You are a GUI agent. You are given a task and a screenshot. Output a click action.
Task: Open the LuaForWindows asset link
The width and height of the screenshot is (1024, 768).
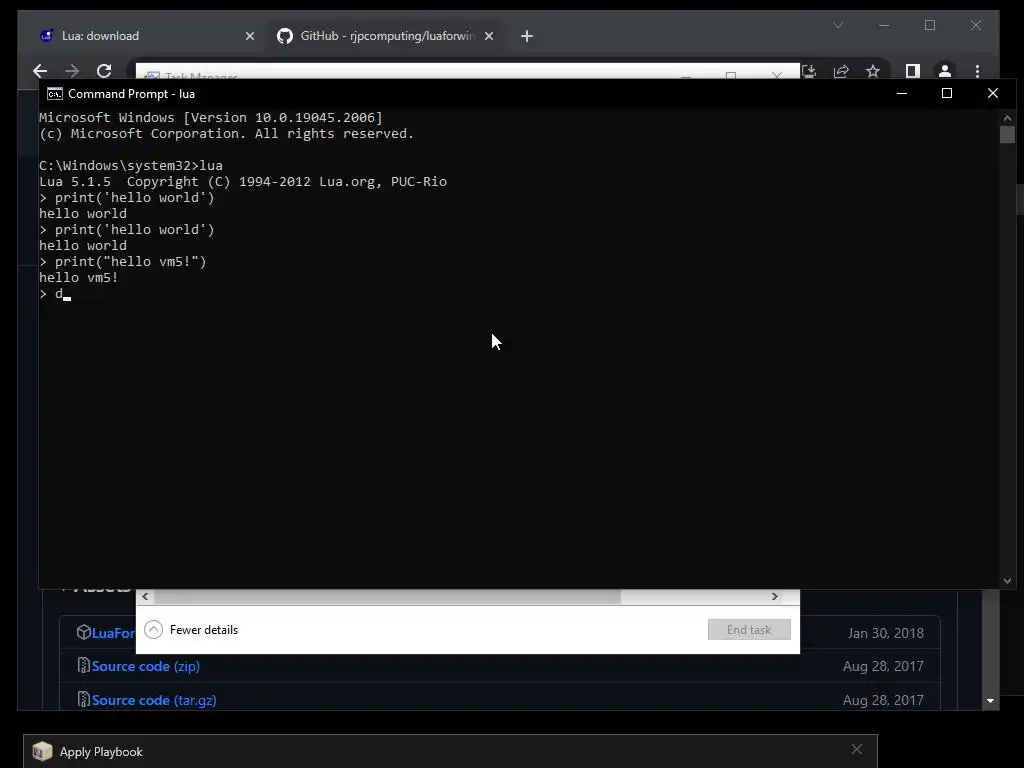113,633
